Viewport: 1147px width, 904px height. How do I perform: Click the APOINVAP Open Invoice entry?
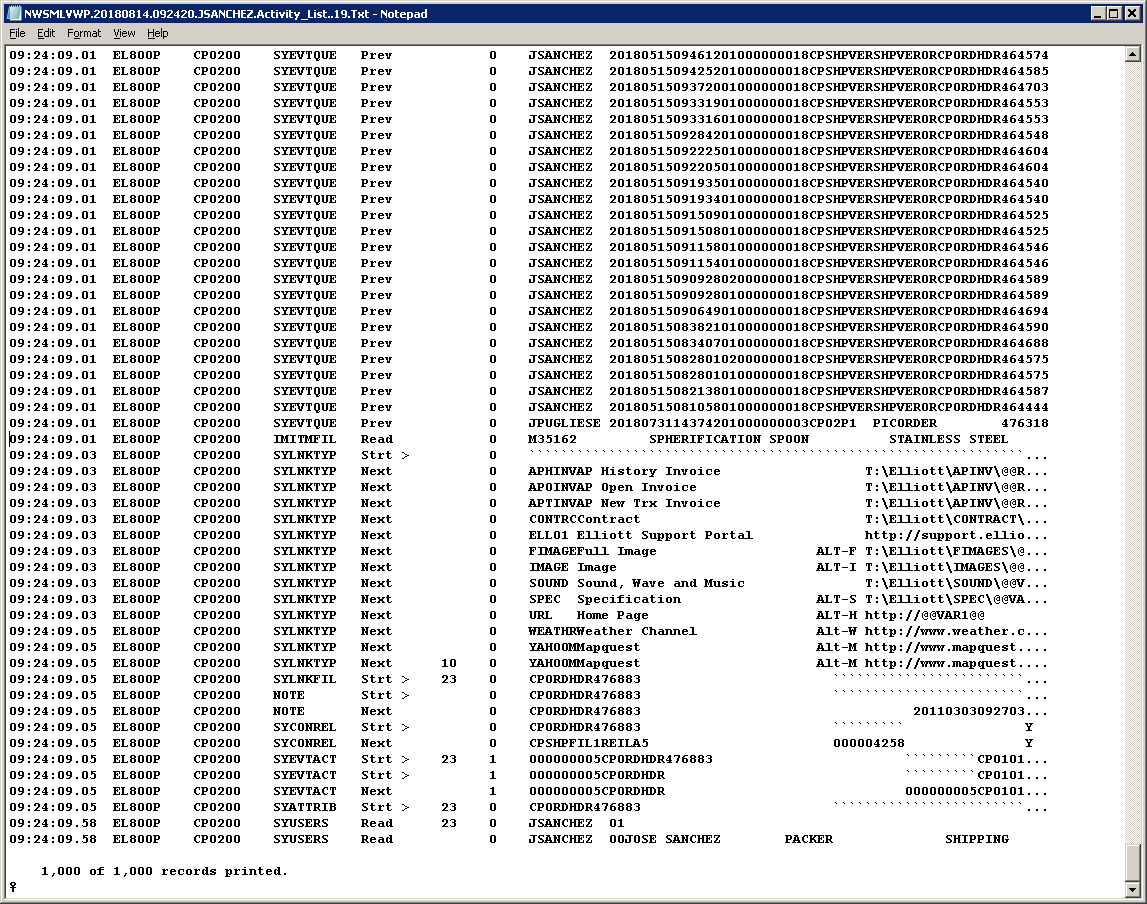(612, 488)
